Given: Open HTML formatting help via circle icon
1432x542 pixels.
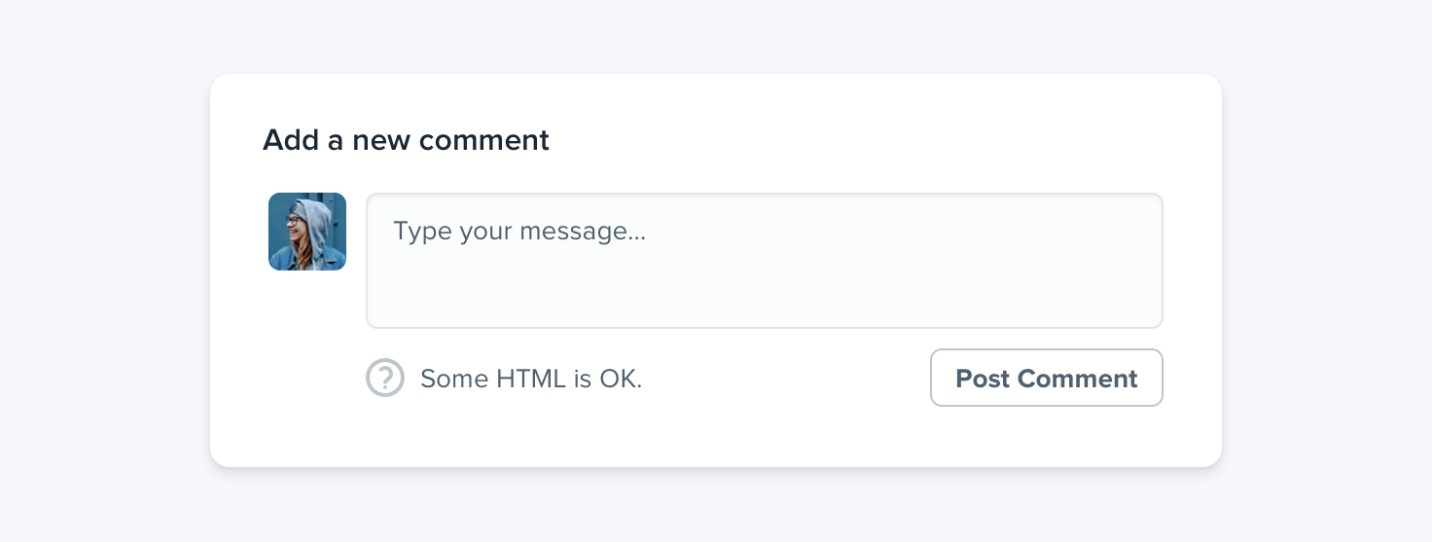Looking at the screenshot, I should click(x=385, y=378).
